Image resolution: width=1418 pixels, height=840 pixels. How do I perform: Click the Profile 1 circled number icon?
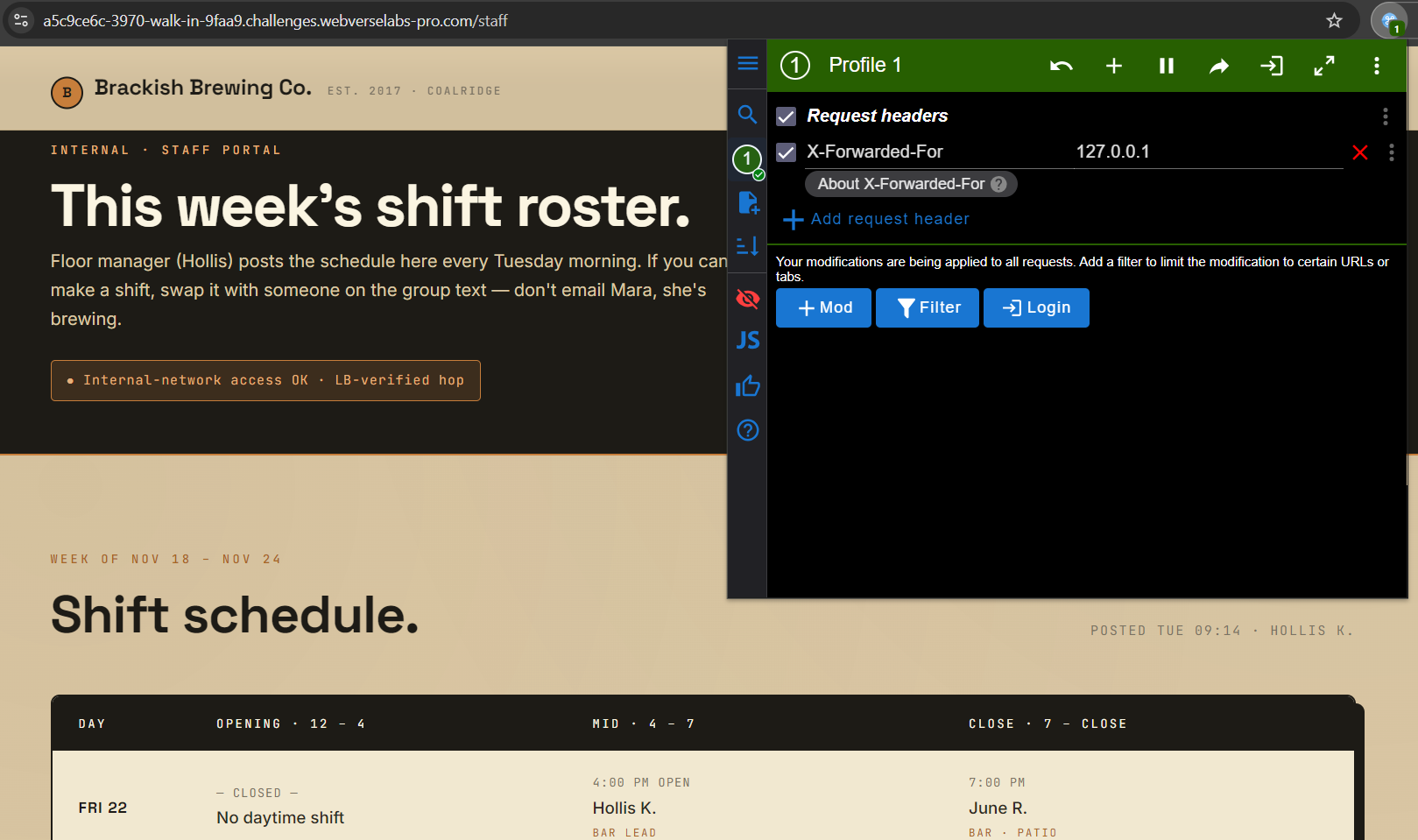click(795, 65)
